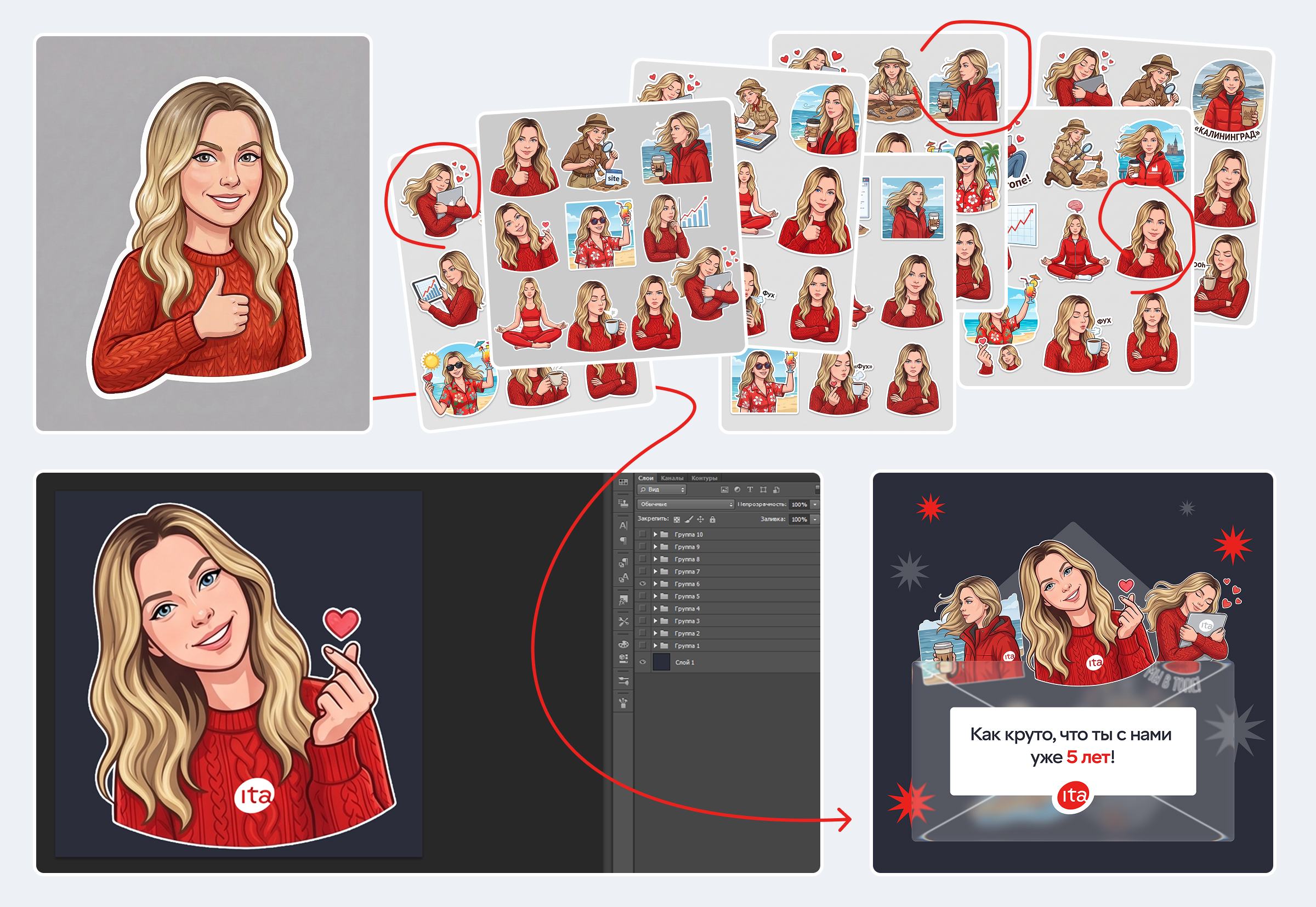
Task: Open the Brush Presets panel icon
Action: point(623,681)
